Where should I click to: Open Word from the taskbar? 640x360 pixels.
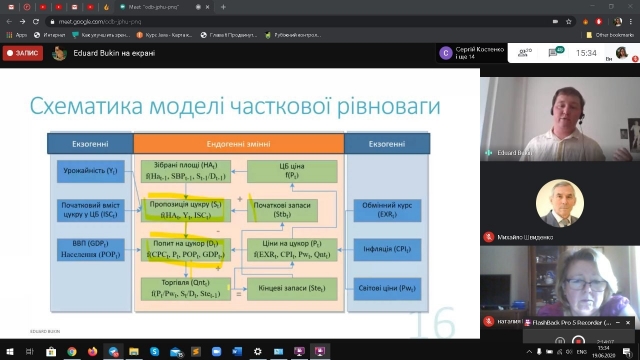(237, 351)
